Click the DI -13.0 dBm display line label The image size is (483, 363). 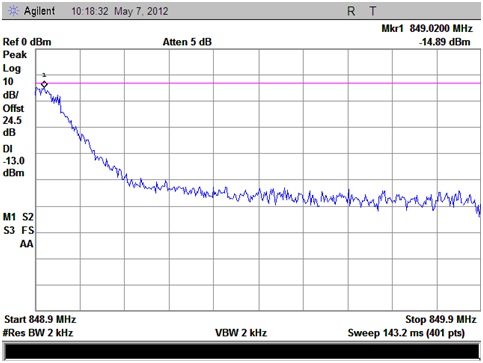coord(14,161)
